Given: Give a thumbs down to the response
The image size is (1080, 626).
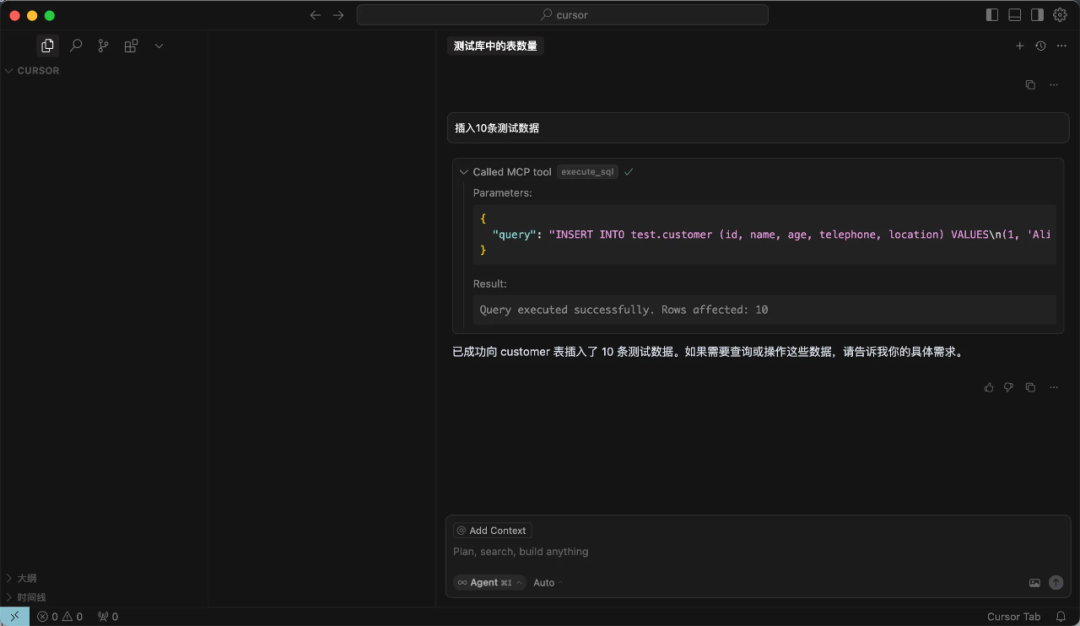Looking at the screenshot, I should (x=1009, y=387).
